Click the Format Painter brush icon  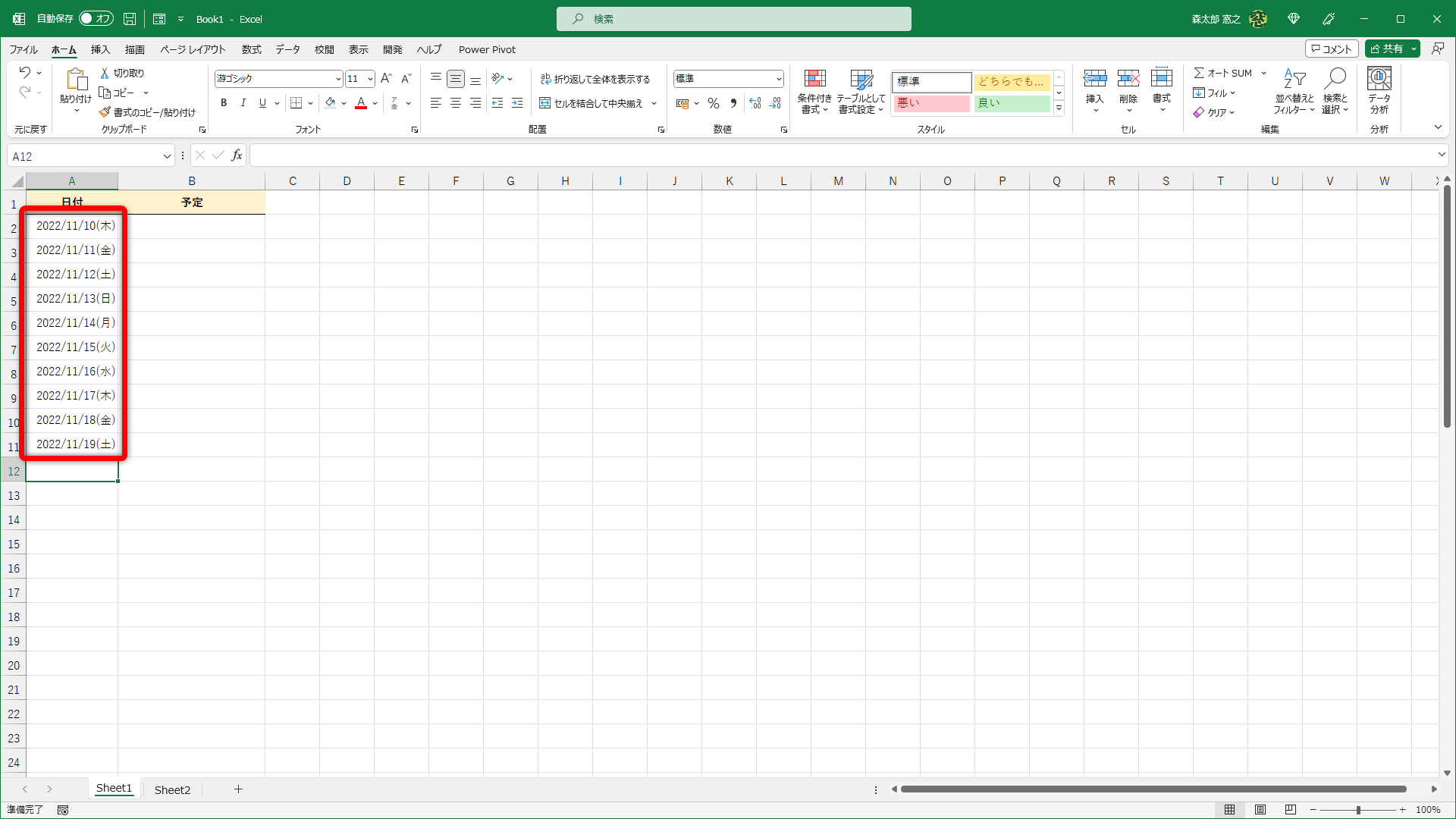(x=105, y=112)
